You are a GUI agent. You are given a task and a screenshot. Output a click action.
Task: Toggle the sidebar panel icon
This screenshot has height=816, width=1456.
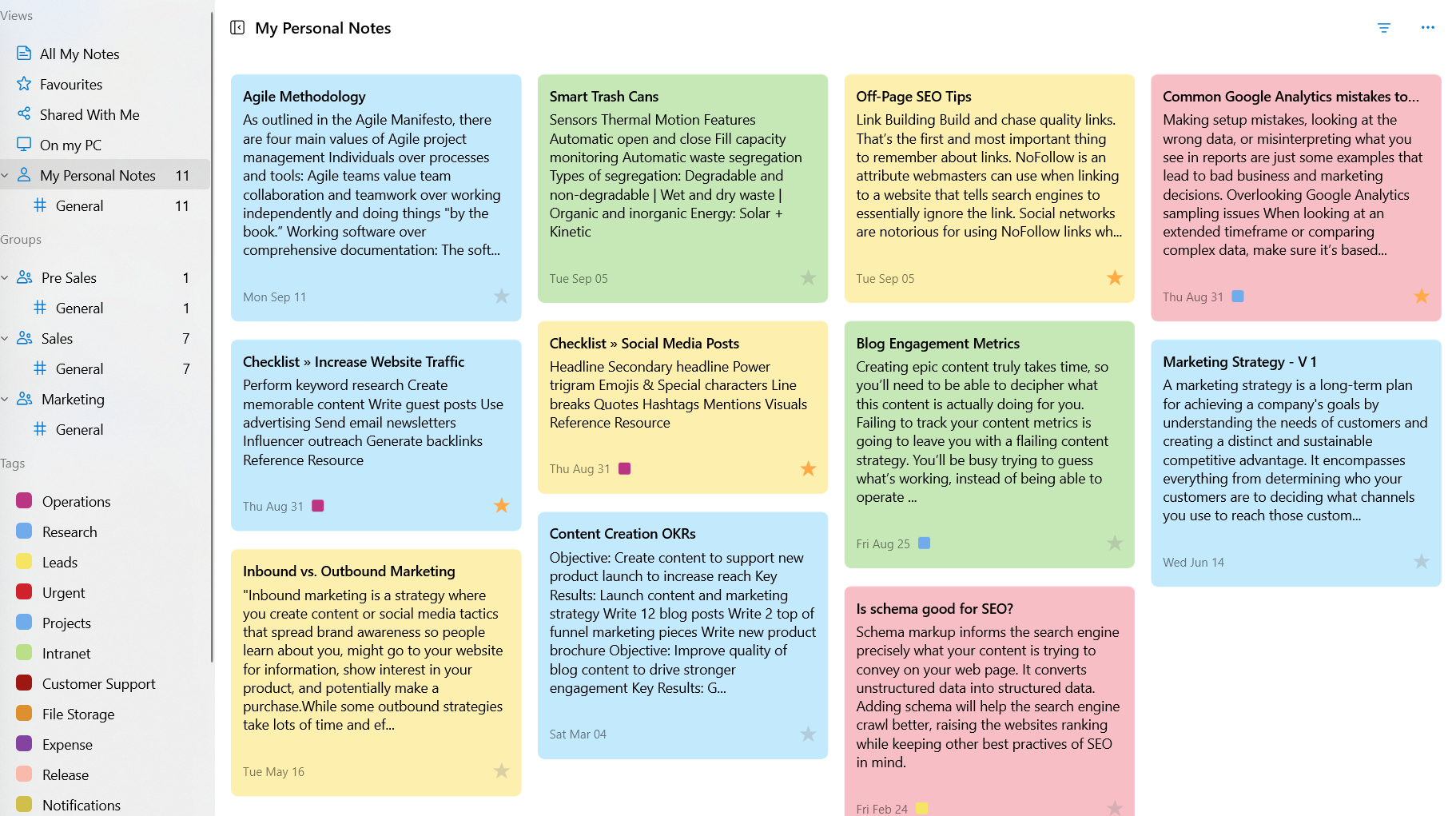pyautogui.click(x=237, y=28)
